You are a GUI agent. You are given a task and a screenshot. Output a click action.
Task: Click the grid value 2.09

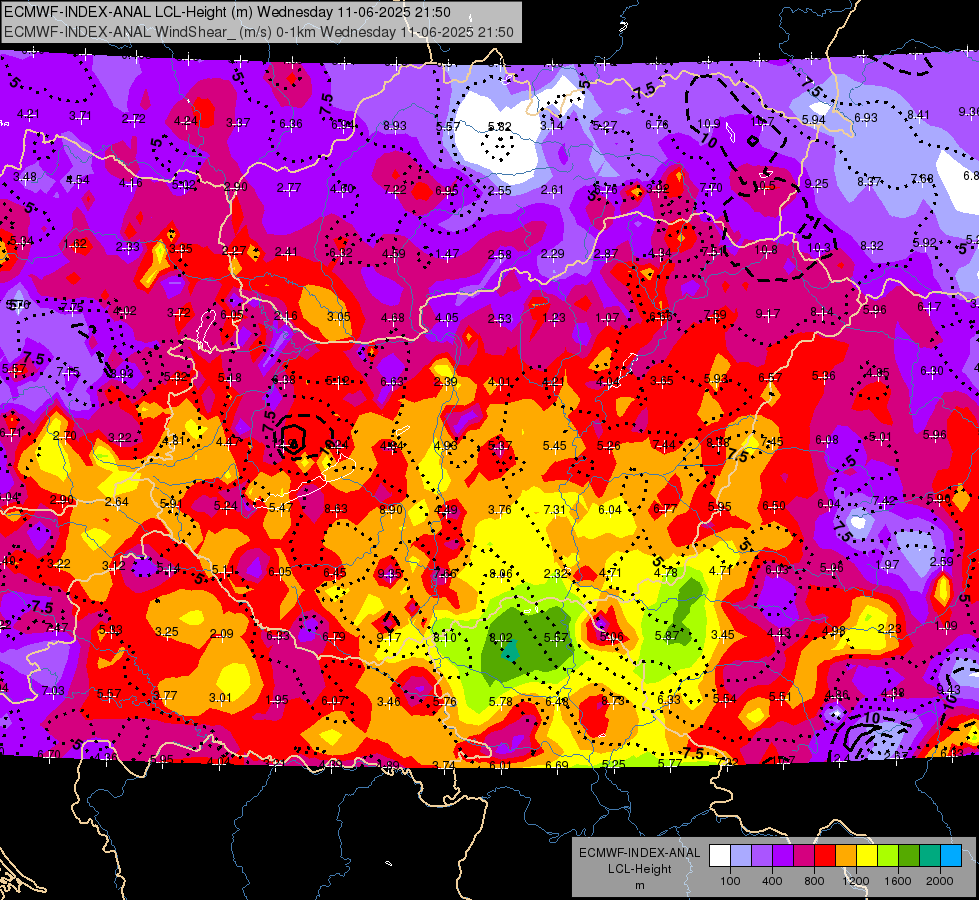tap(222, 634)
